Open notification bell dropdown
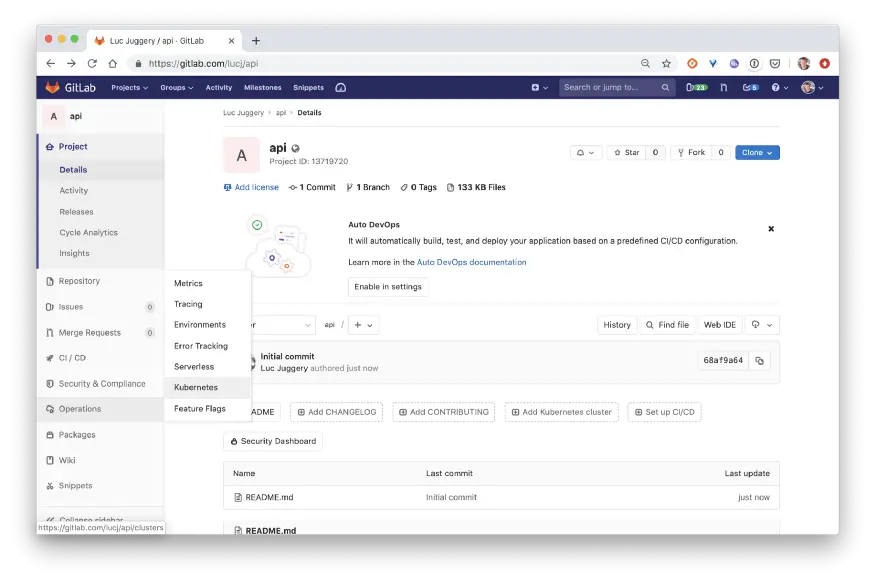875x582 pixels. coord(585,152)
